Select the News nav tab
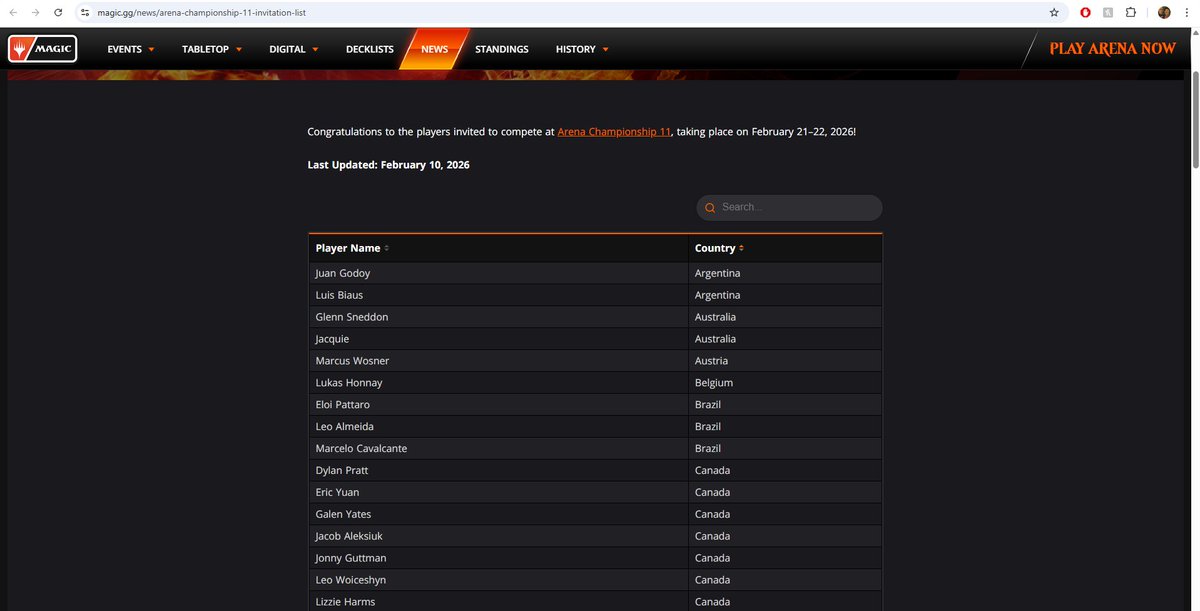The width and height of the screenshot is (1200, 611). pyautogui.click(x=434, y=49)
